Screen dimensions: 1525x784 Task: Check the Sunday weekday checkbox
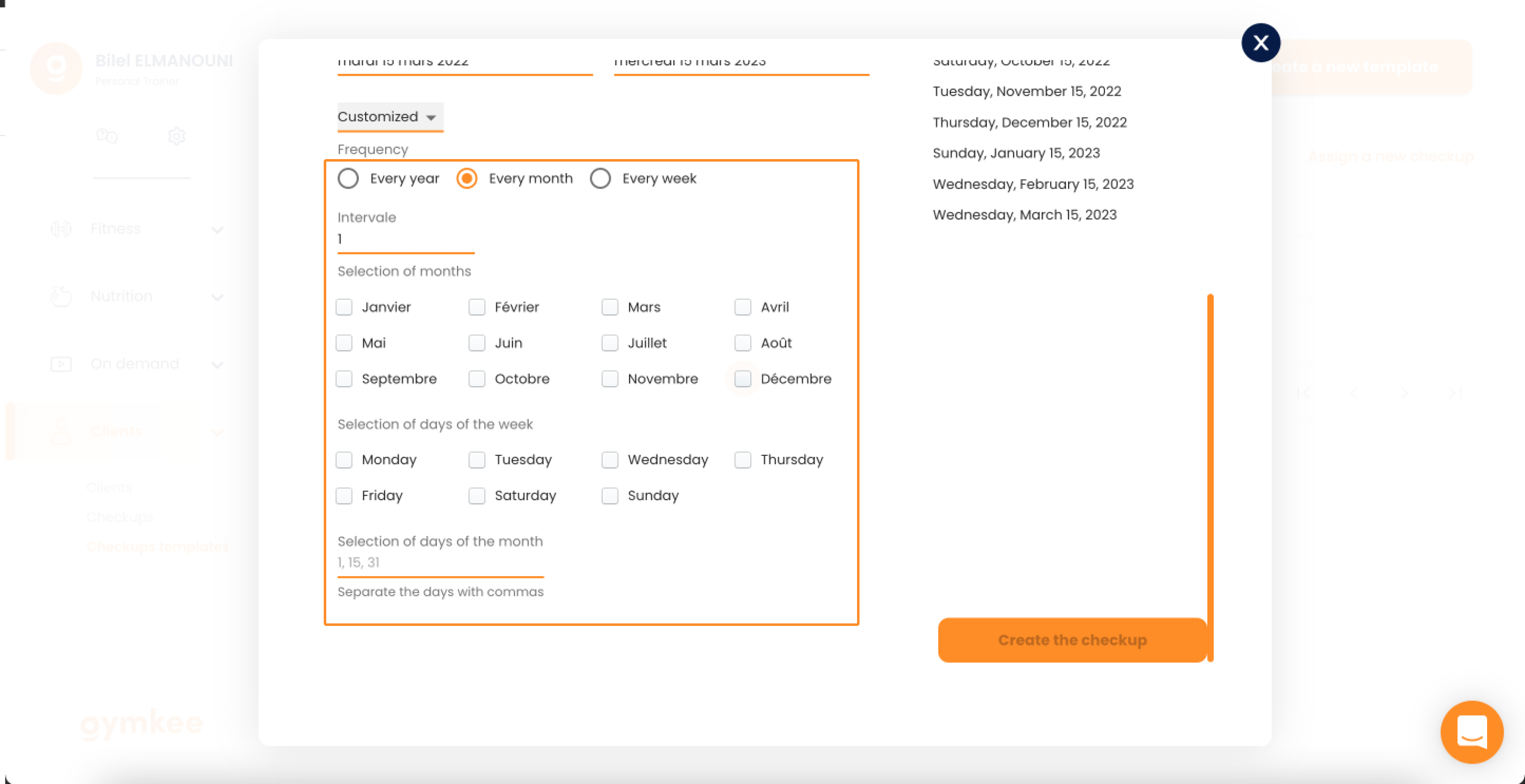point(610,496)
